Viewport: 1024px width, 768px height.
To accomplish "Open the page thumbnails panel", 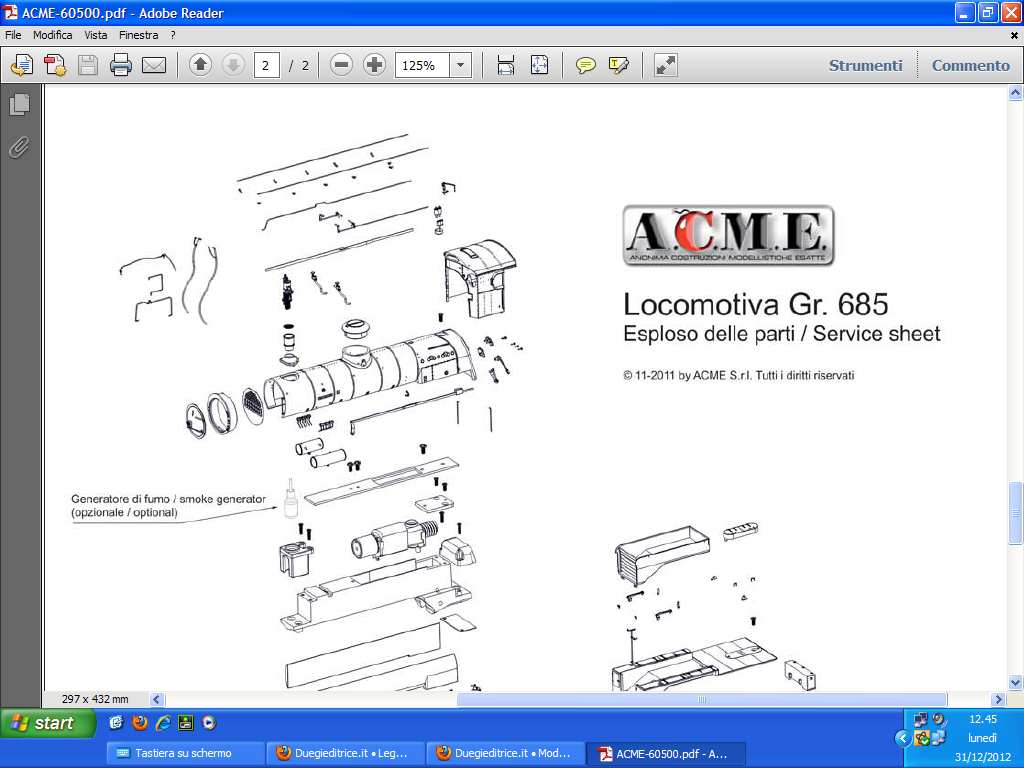I will coord(19,105).
